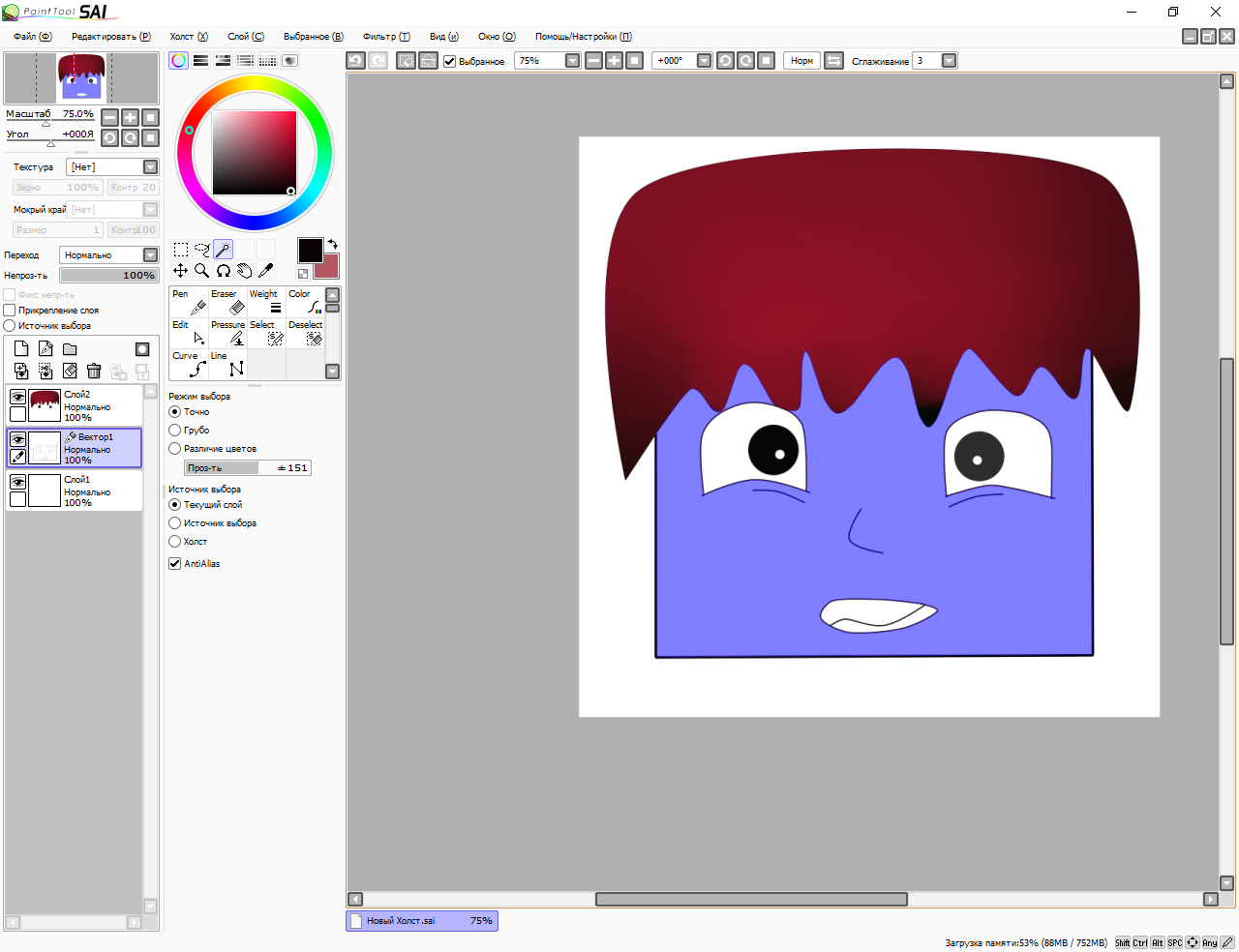The height and width of the screenshot is (952, 1239).
Task: Select the Move tool
Action: point(181,271)
